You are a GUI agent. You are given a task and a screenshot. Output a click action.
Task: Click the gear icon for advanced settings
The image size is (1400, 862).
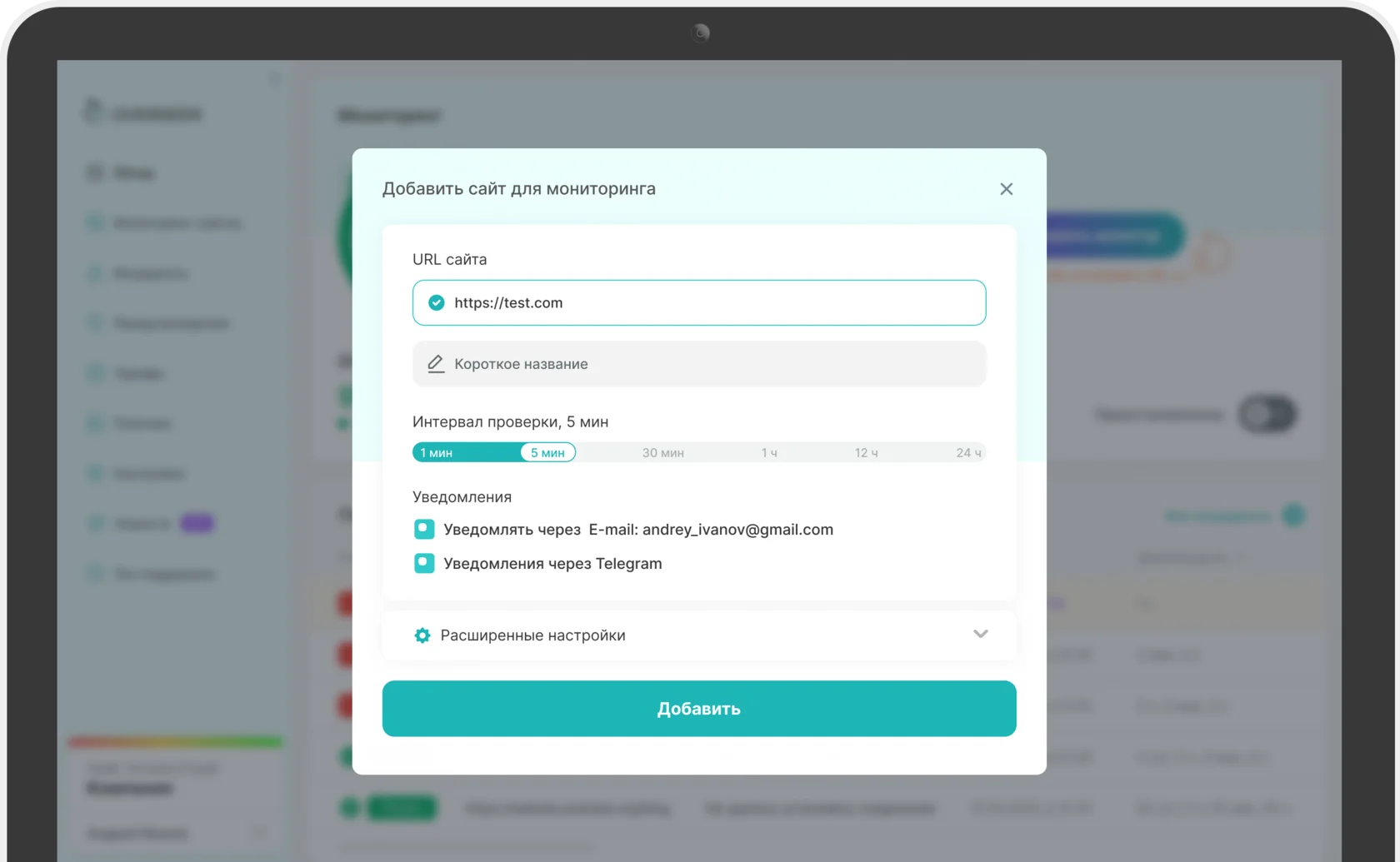tap(422, 635)
